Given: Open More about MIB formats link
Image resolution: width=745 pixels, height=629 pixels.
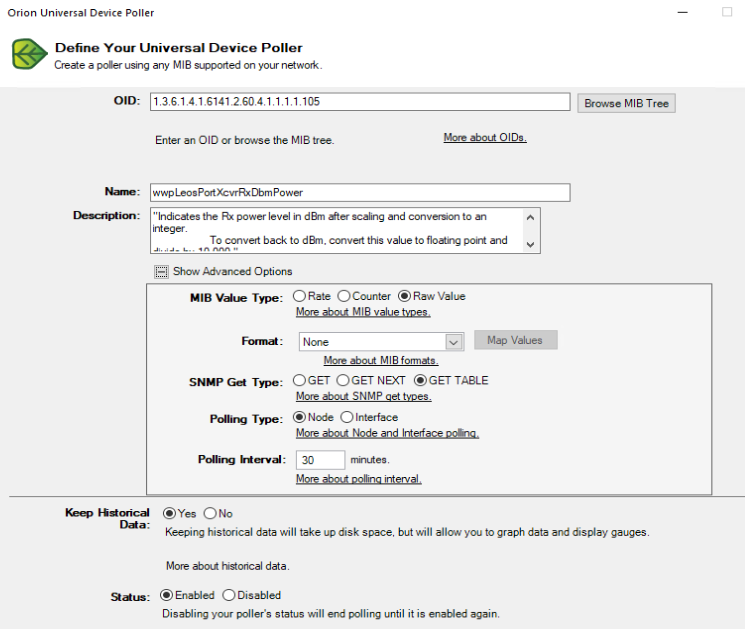Looking at the screenshot, I should tap(381, 360).
